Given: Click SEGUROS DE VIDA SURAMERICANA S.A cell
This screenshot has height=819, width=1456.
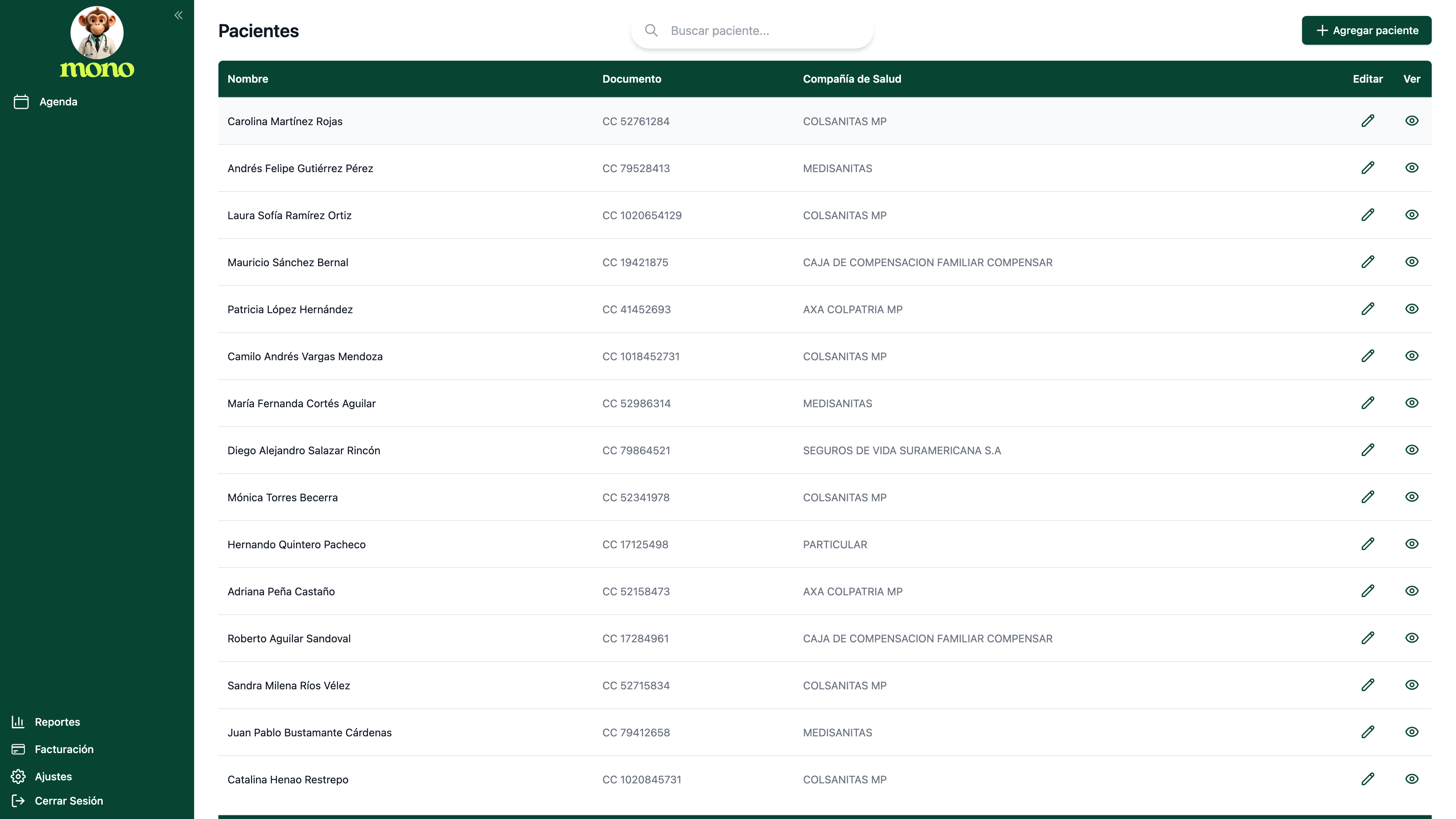Looking at the screenshot, I should coord(902,450).
